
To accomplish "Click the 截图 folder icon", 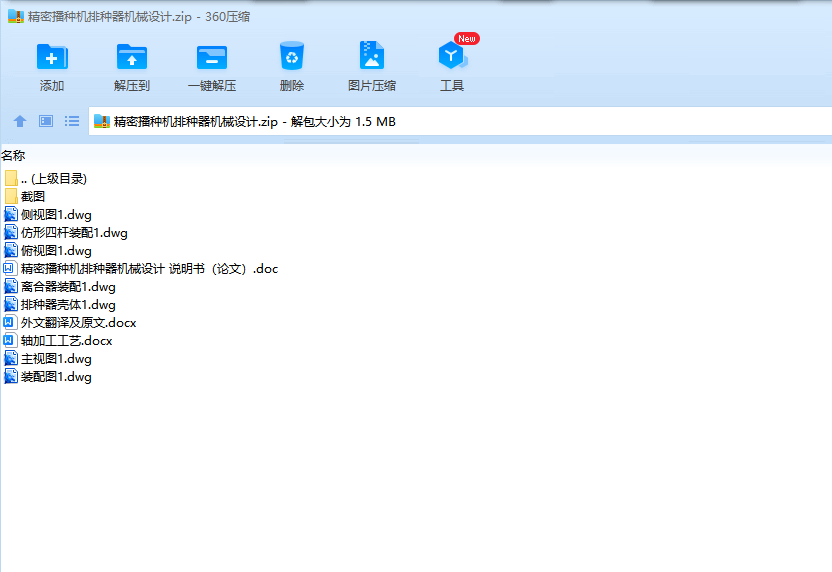I will point(11,196).
